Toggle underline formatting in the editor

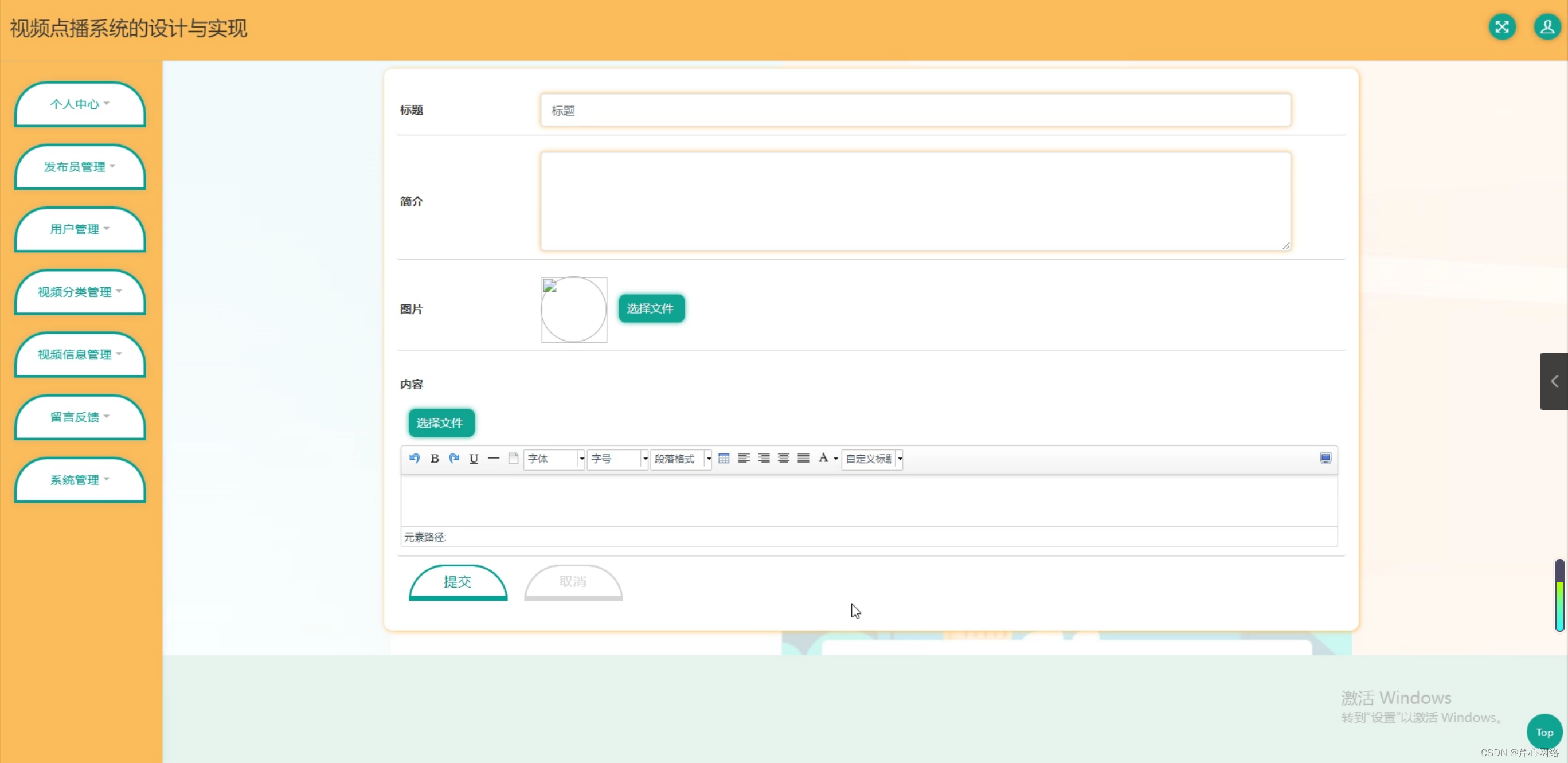click(x=474, y=458)
